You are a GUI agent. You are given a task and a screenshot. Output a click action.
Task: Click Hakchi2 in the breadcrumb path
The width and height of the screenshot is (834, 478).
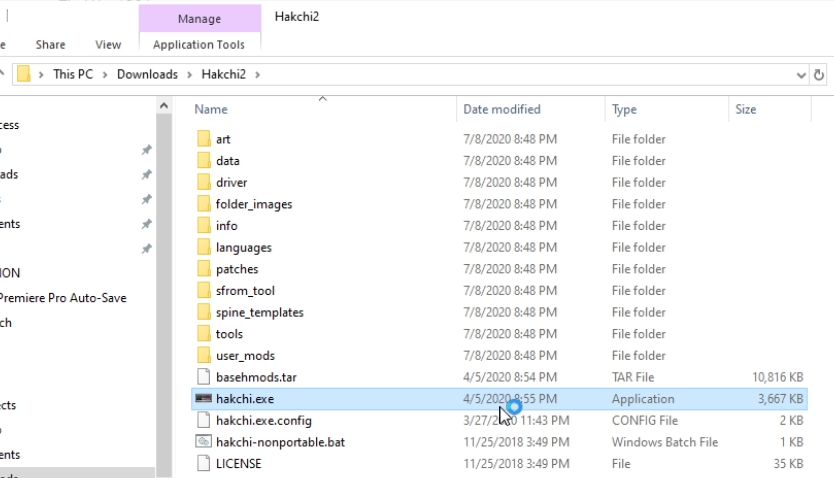point(223,74)
